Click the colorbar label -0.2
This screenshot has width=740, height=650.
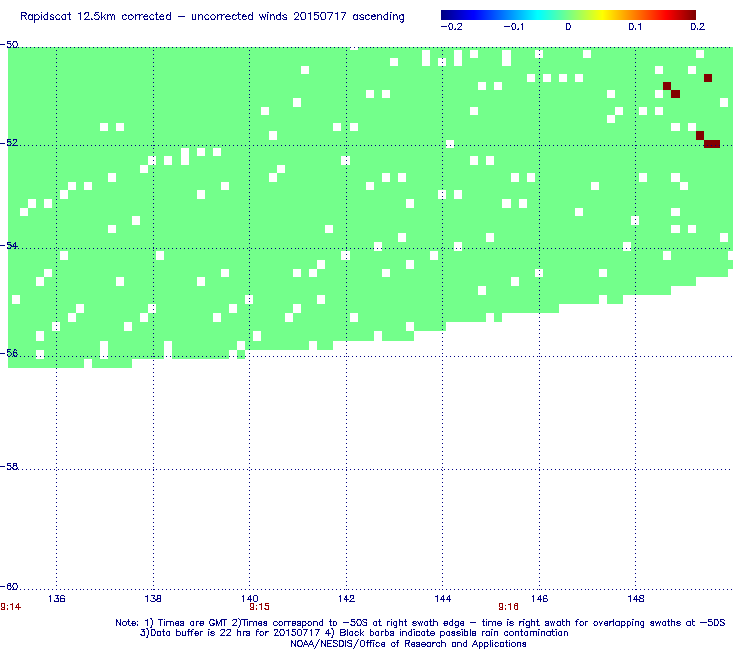click(451, 27)
